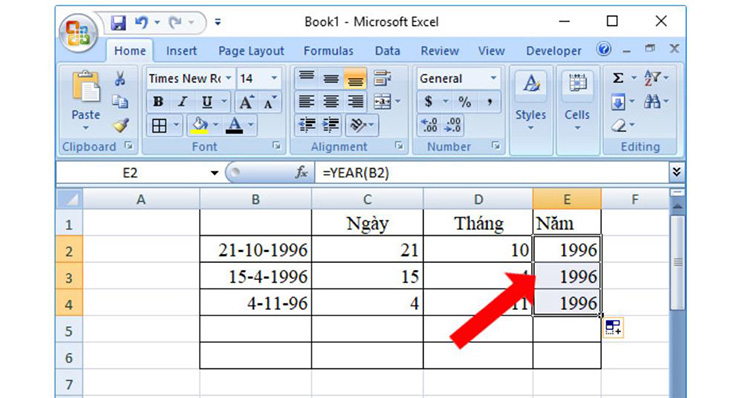Toggle Bold formatting
The image size is (750, 398).
tap(158, 101)
